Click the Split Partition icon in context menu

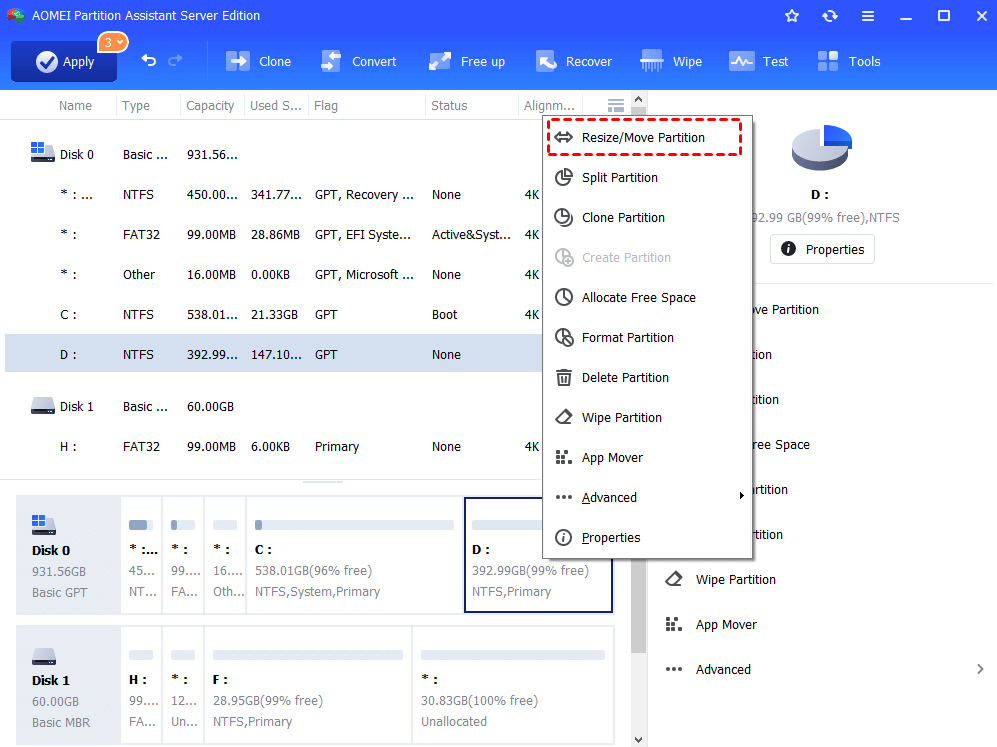coord(563,177)
